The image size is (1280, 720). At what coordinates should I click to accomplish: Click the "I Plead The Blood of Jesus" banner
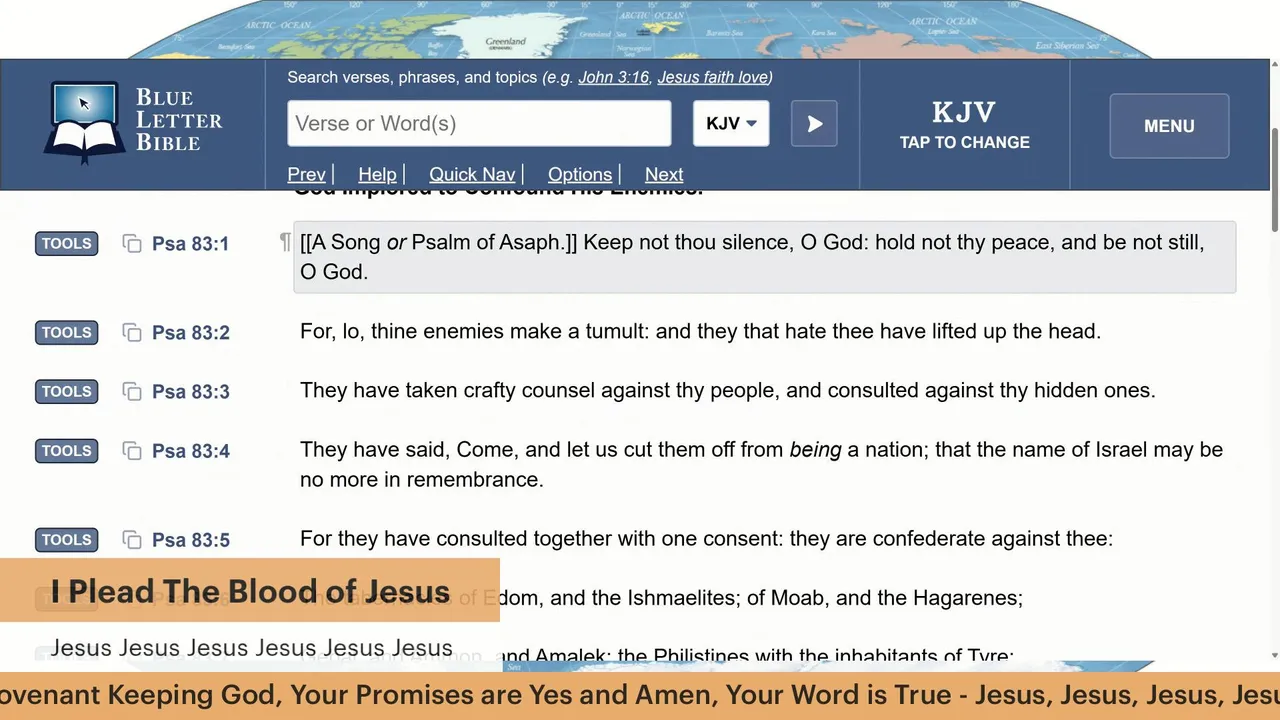[250, 591]
